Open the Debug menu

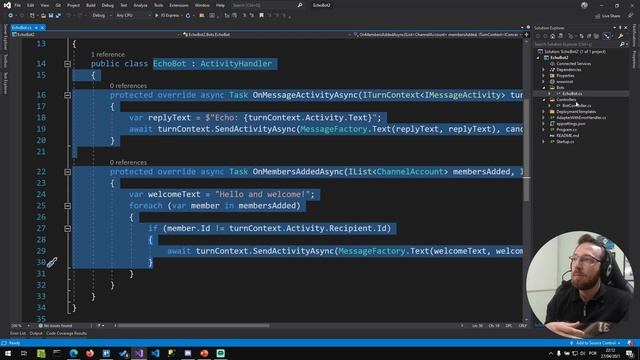108,5
